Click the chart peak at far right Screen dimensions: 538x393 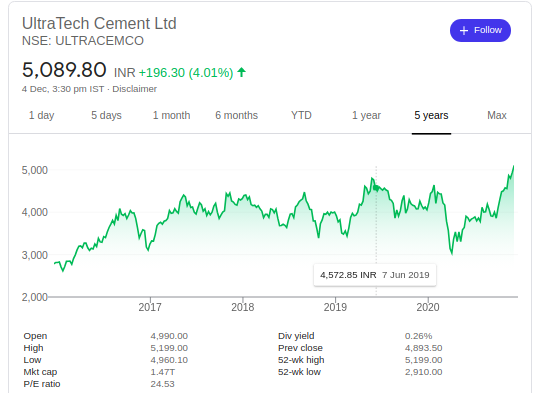(x=513, y=166)
